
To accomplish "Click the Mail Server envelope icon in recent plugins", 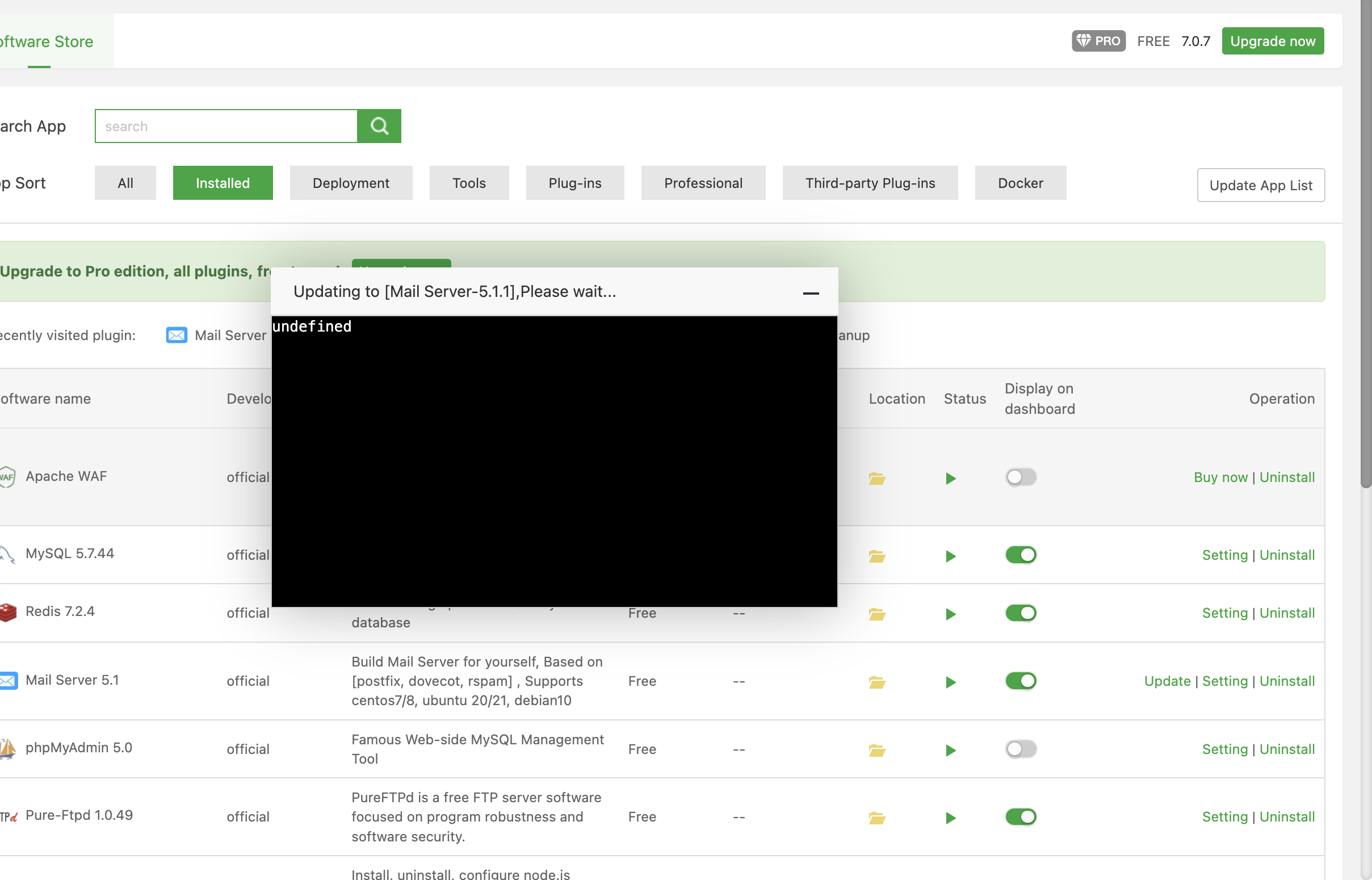I will click(177, 335).
